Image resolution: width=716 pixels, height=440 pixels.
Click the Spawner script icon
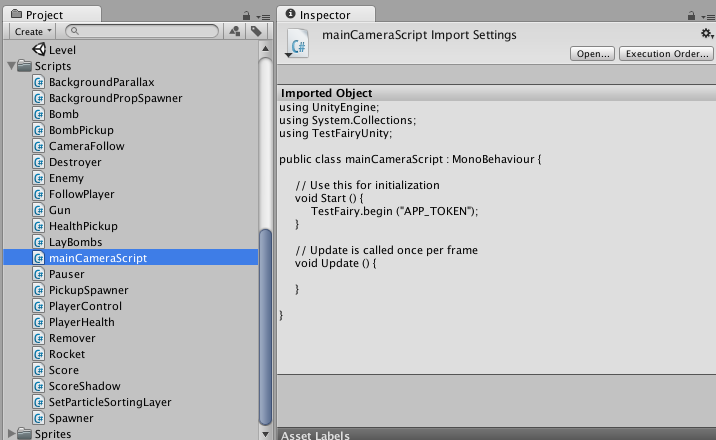39,418
